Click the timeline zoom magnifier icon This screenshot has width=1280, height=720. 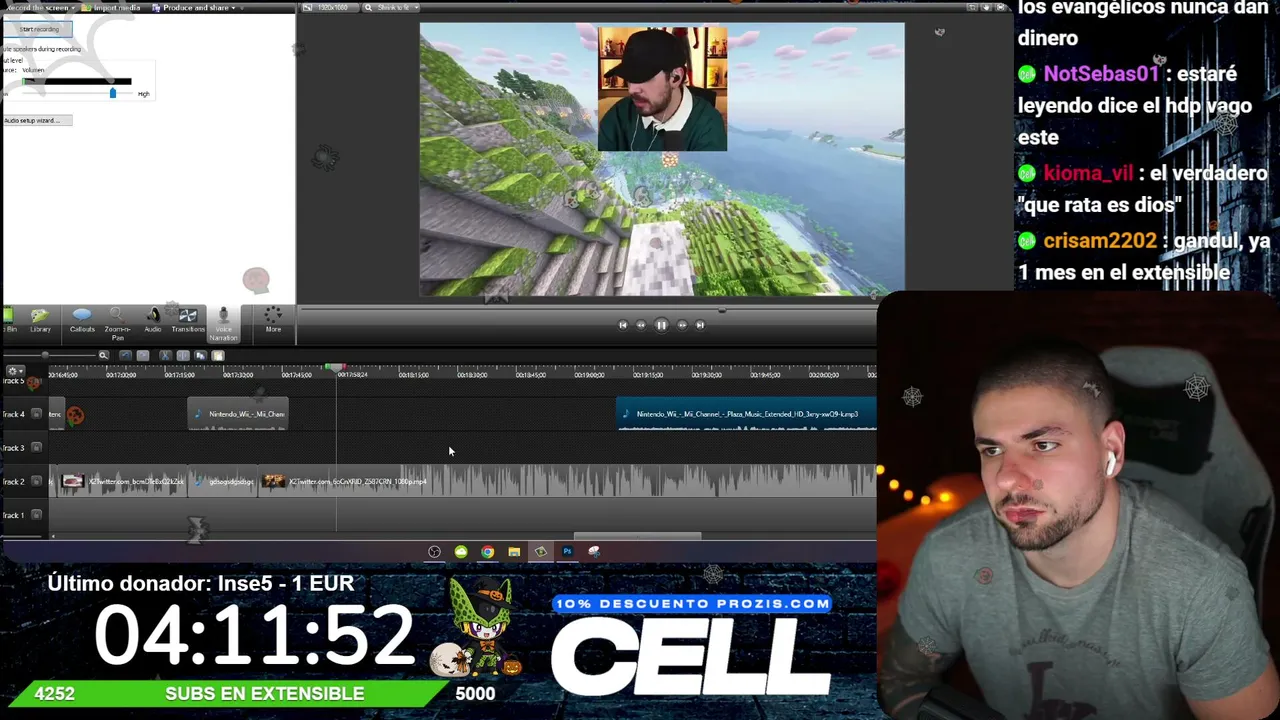(x=103, y=355)
